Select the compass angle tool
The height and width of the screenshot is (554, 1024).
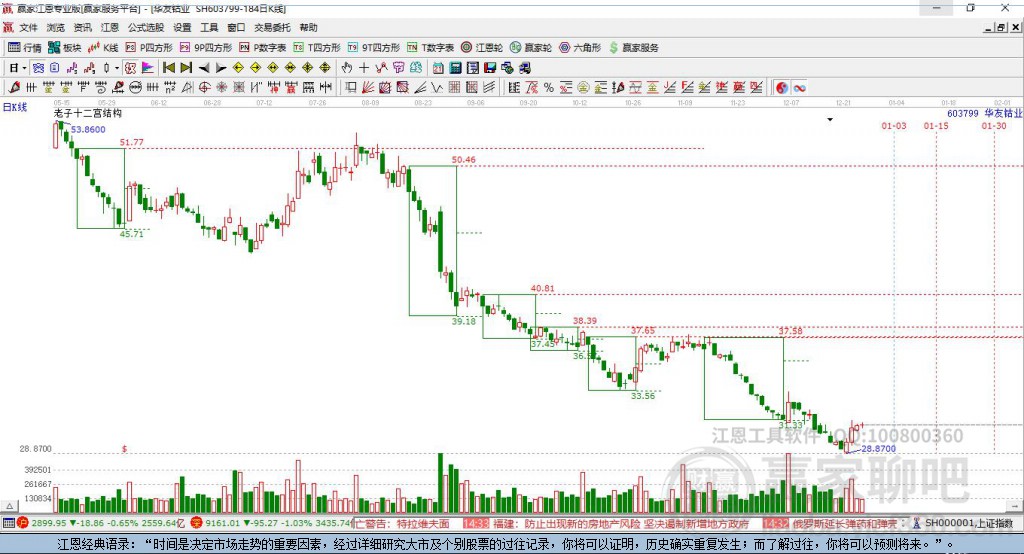[x=187, y=88]
